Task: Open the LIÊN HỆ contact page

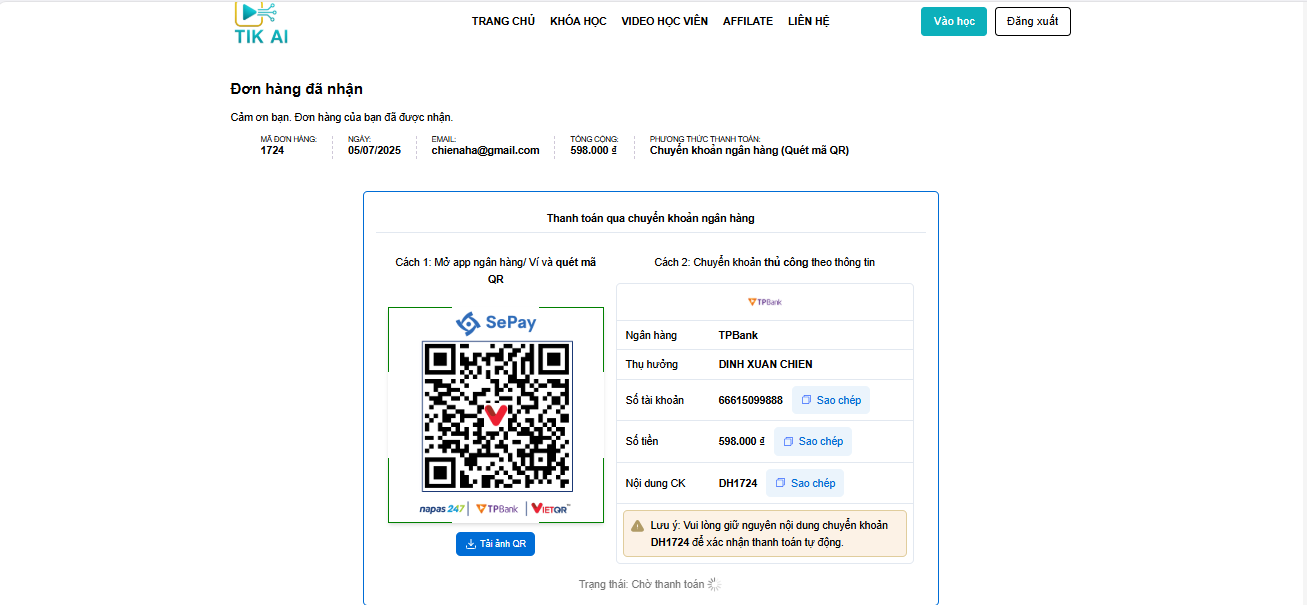Action: [x=808, y=21]
